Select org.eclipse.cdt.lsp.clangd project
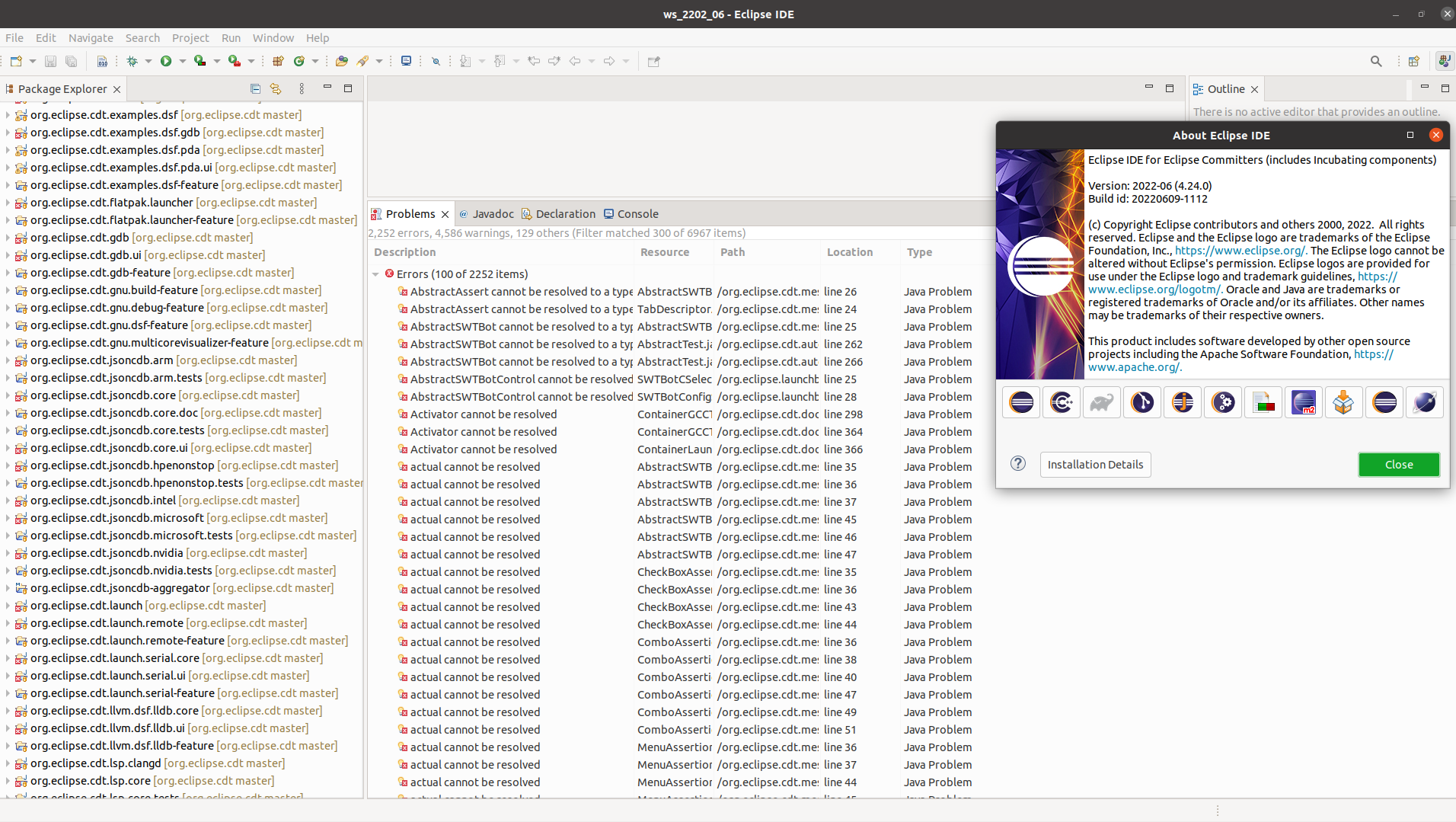This screenshot has width=1456, height=822. point(158,763)
